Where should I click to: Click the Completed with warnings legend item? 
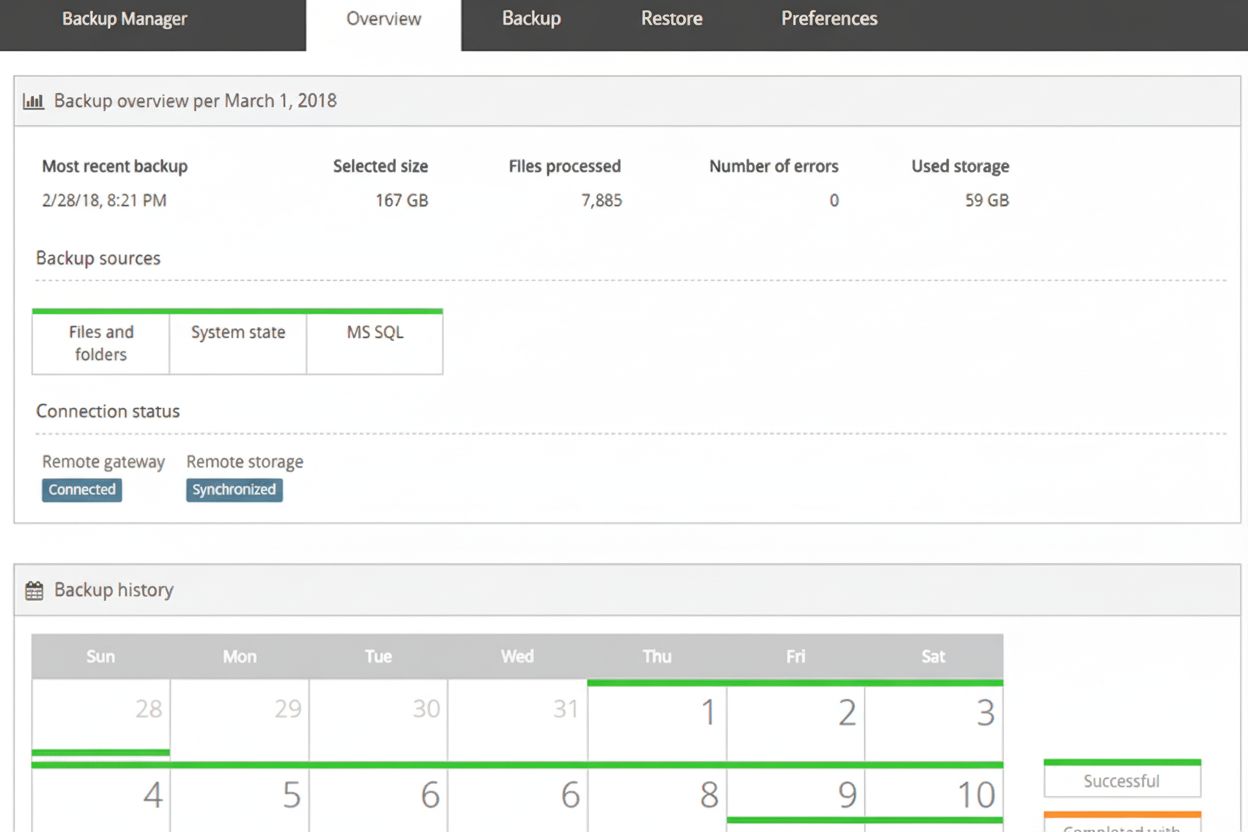coord(1122,826)
